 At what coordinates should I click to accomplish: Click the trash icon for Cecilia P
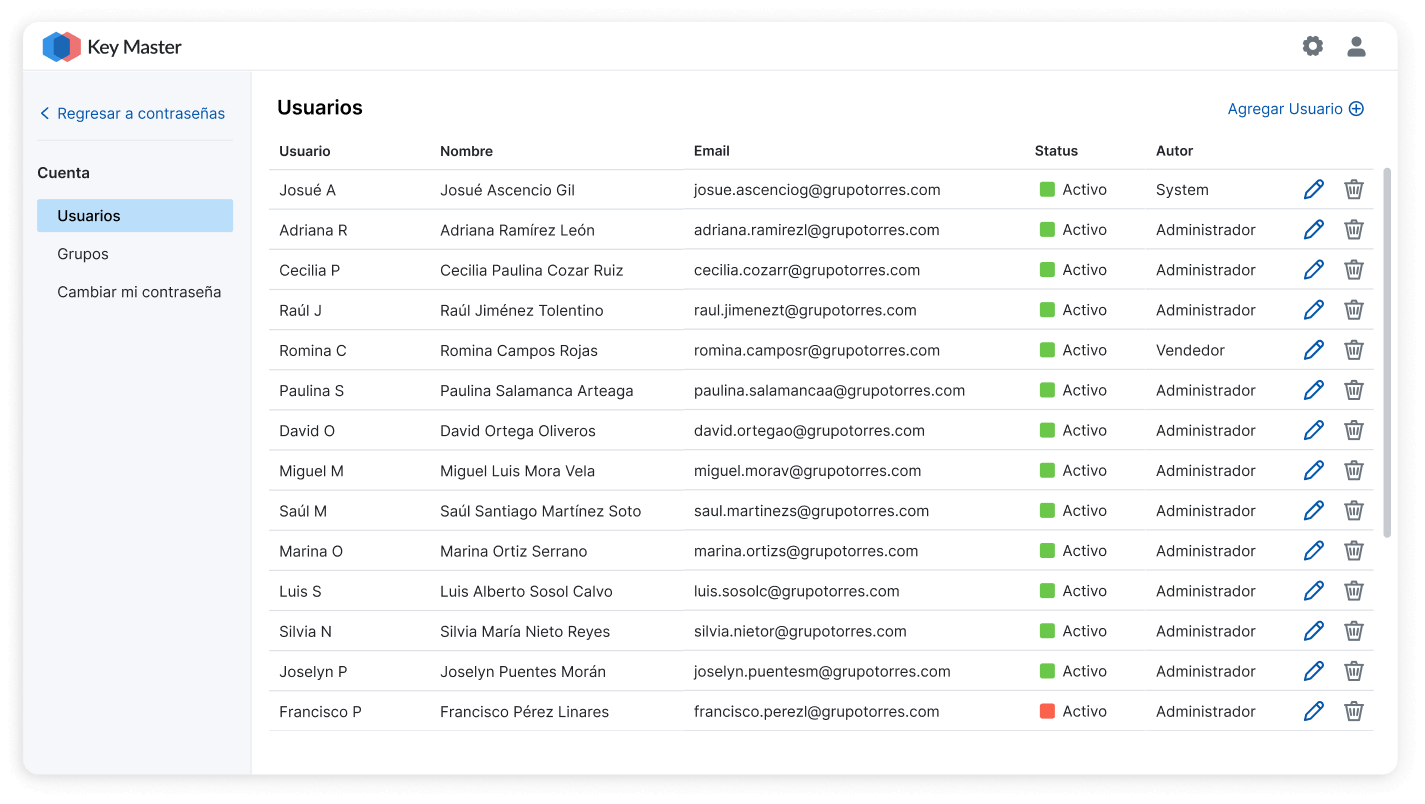click(x=1354, y=270)
